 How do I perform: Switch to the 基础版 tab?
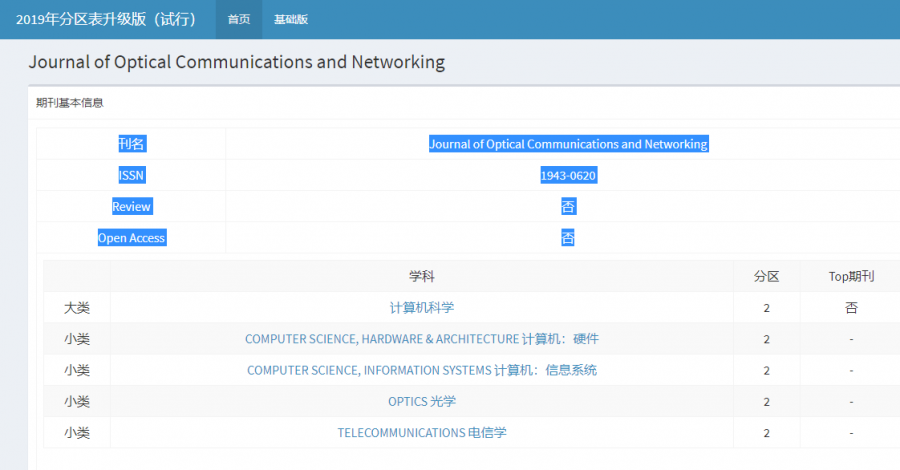click(291, 19)
